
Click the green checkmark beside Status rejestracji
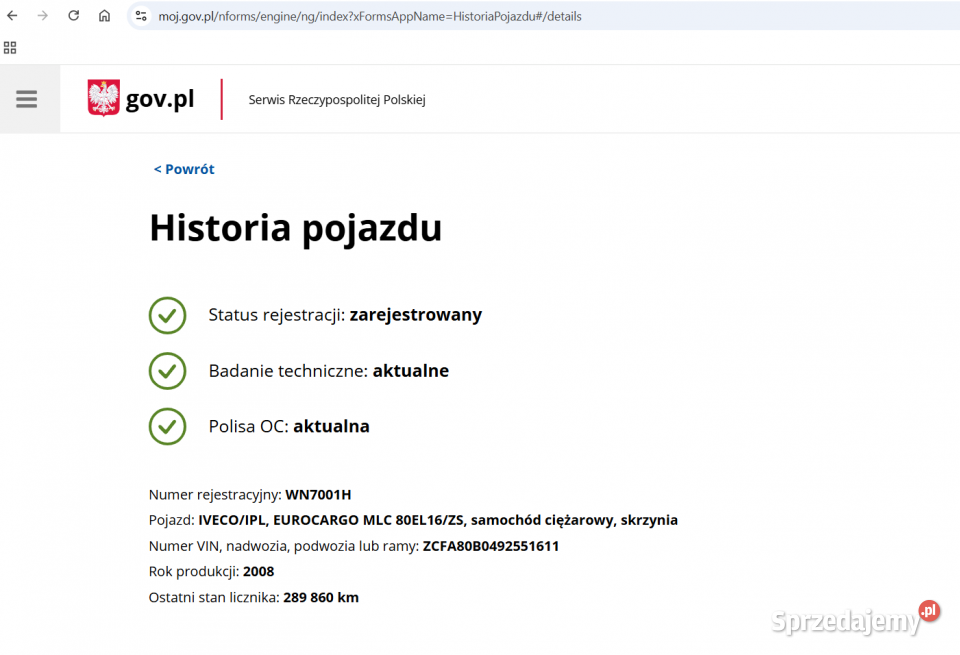167,315
